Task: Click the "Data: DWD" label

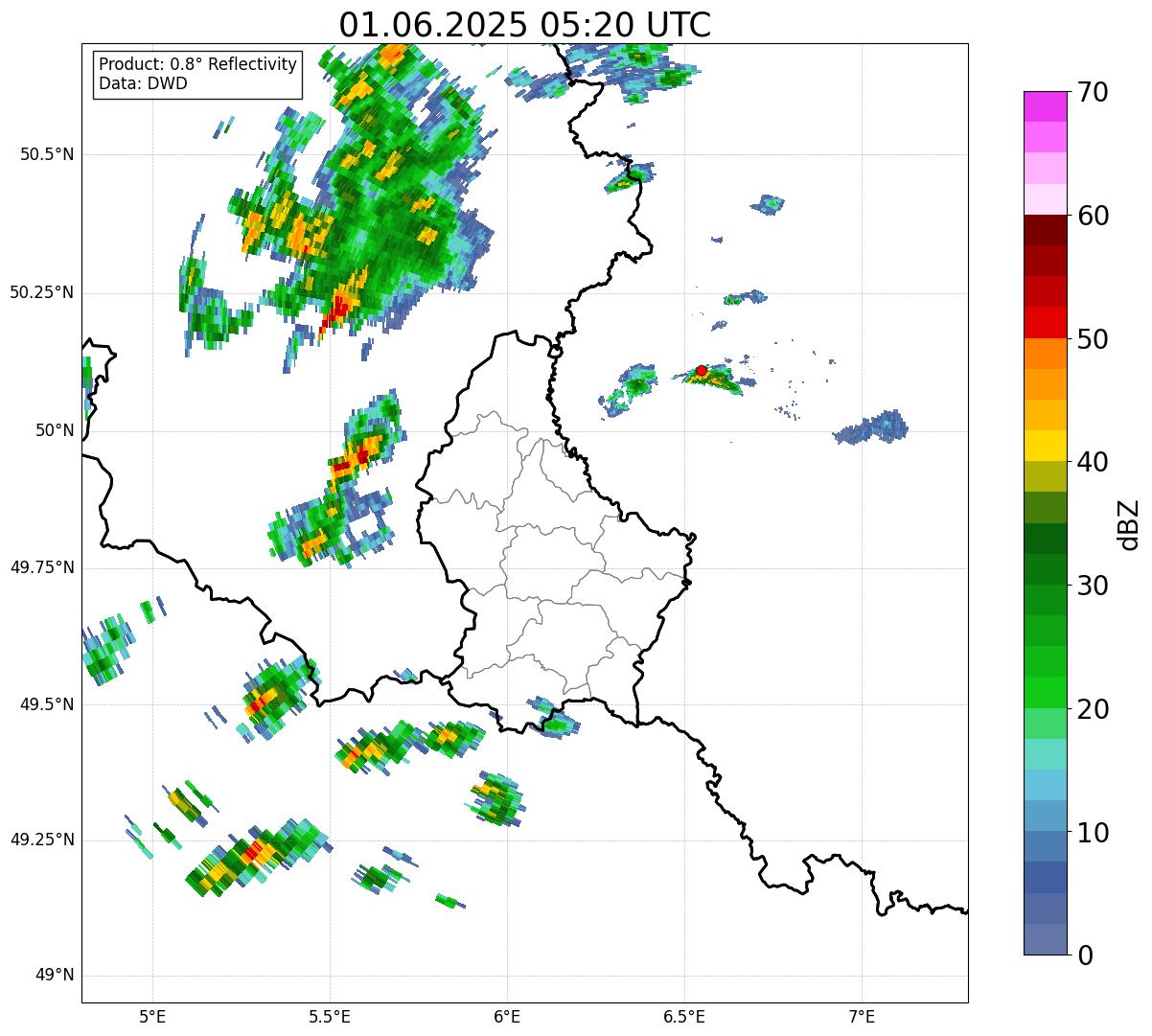Action: point(143,83)
